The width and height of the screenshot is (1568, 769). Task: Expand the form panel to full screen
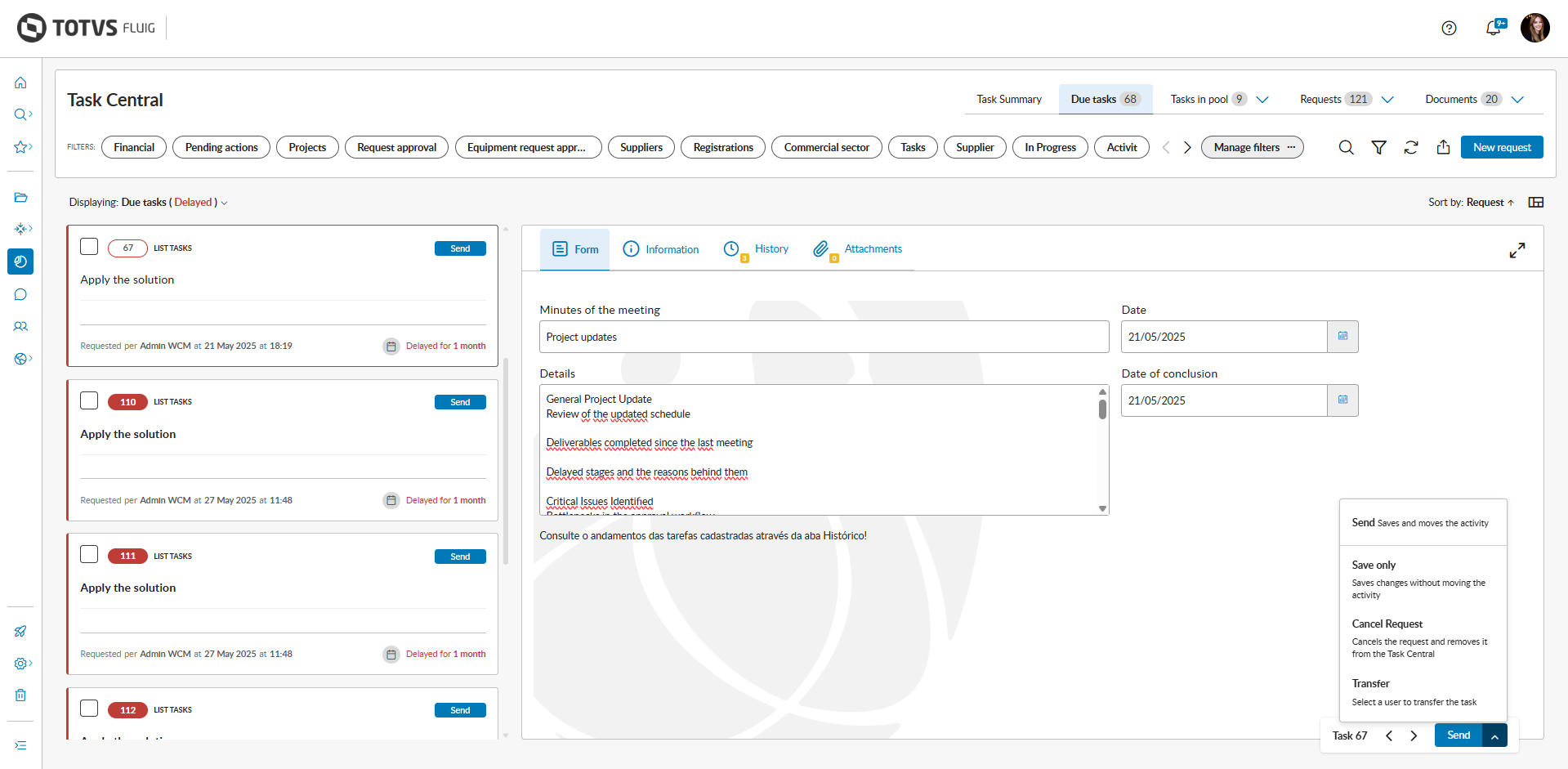tap(1517, 250)
